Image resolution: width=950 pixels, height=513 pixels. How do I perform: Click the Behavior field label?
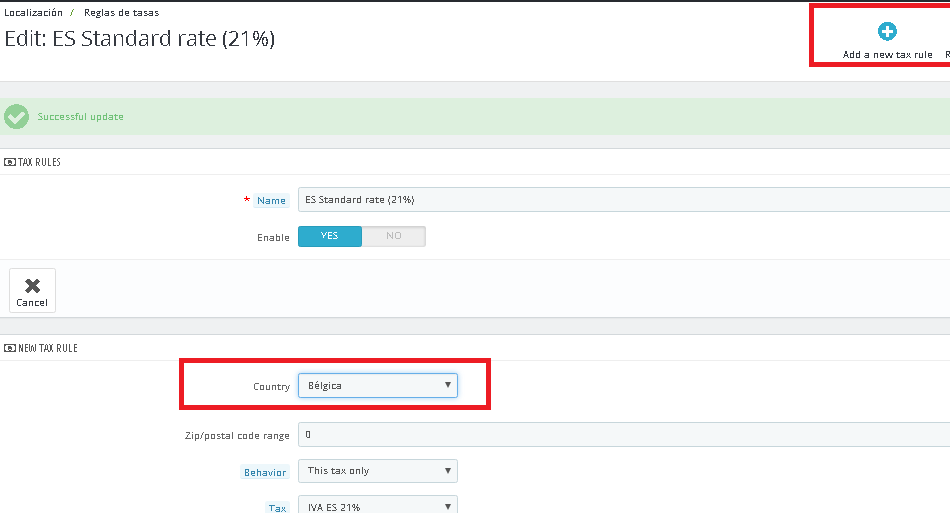coord(264,472)
